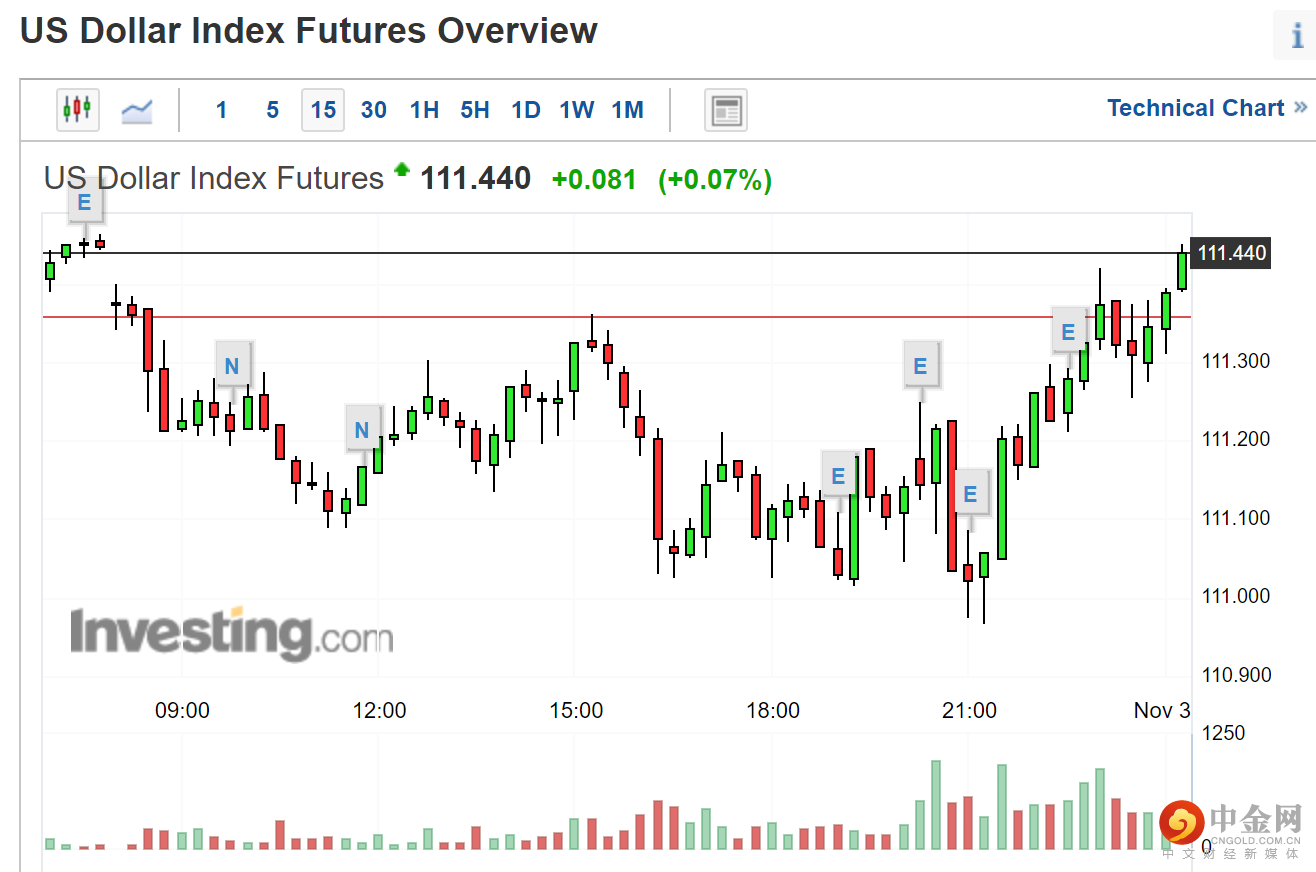Select the 1D daily interval
1316x872 pixels.
[x=526, y=110]
